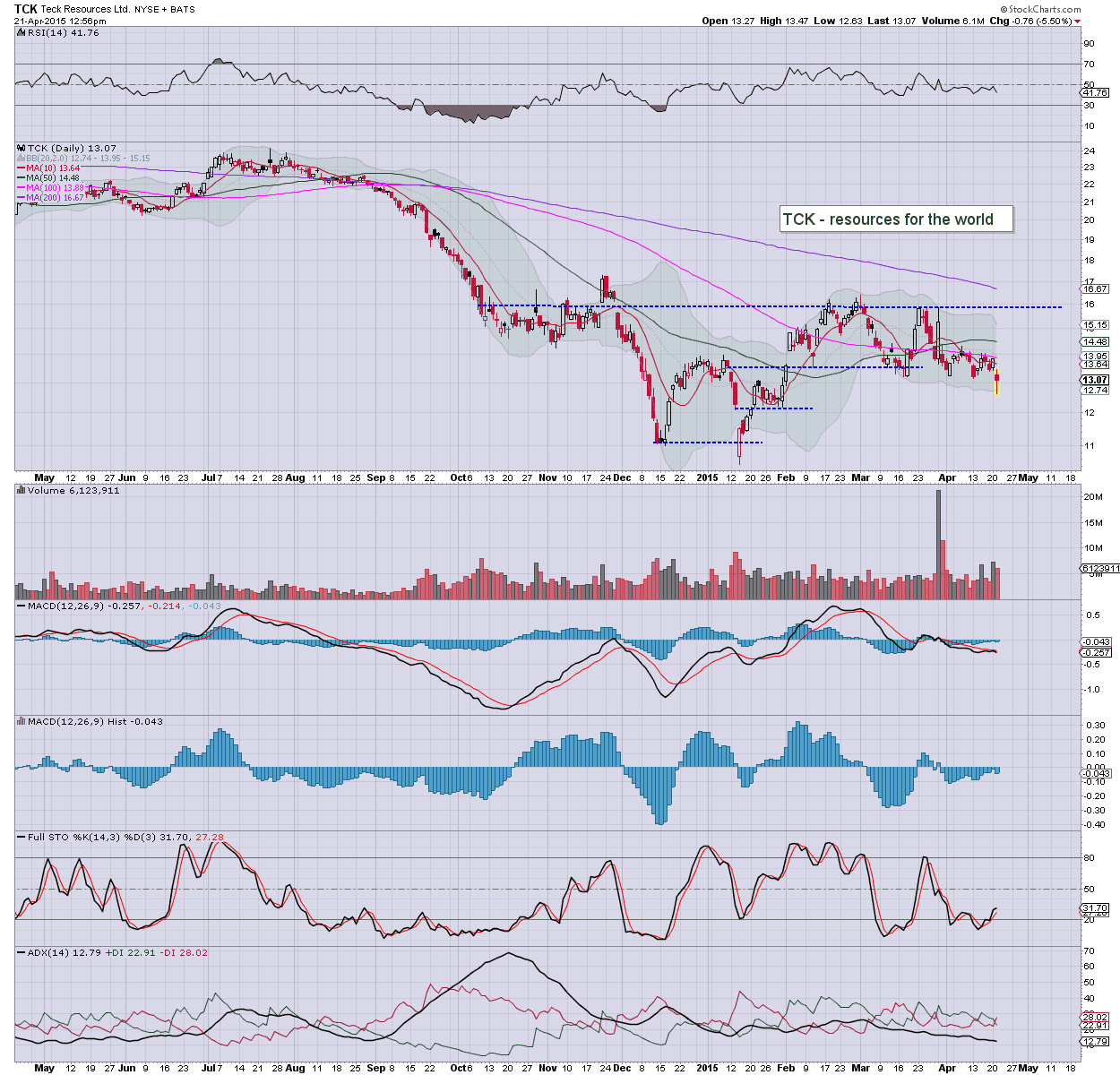Click the MACD(12,26,9) Hist -0.043 legend
Viewport: 1120px width, 1075px height.
click(90, 721)
